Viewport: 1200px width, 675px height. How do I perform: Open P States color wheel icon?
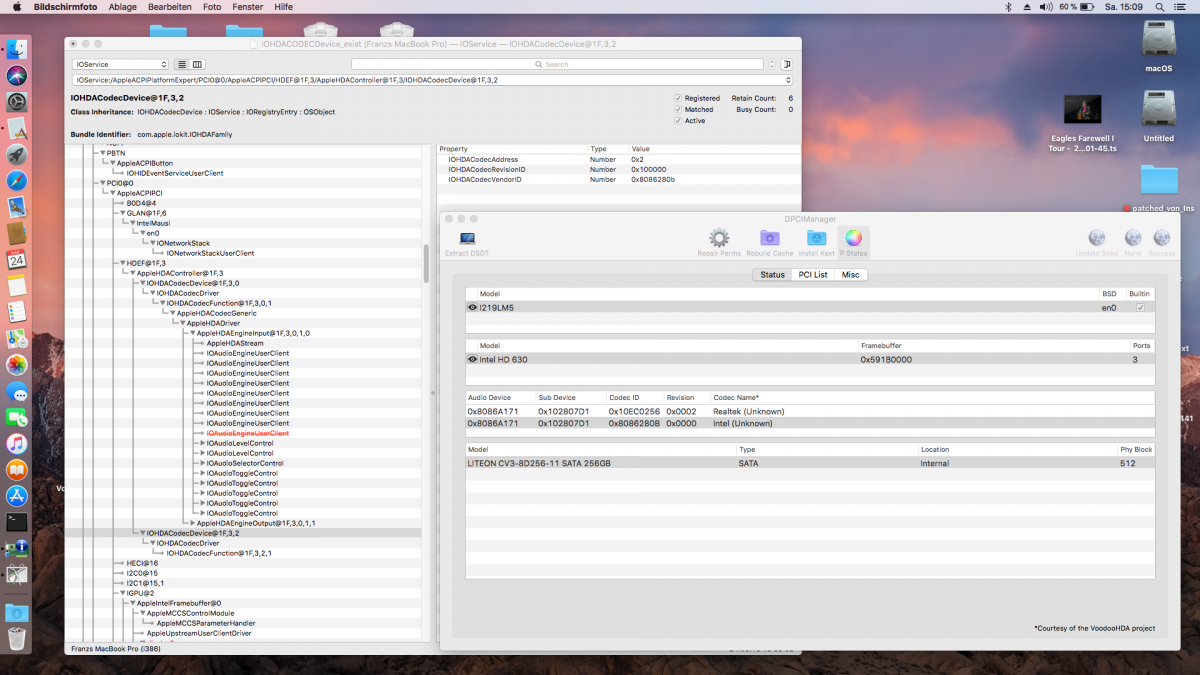(x=853, y=240)
